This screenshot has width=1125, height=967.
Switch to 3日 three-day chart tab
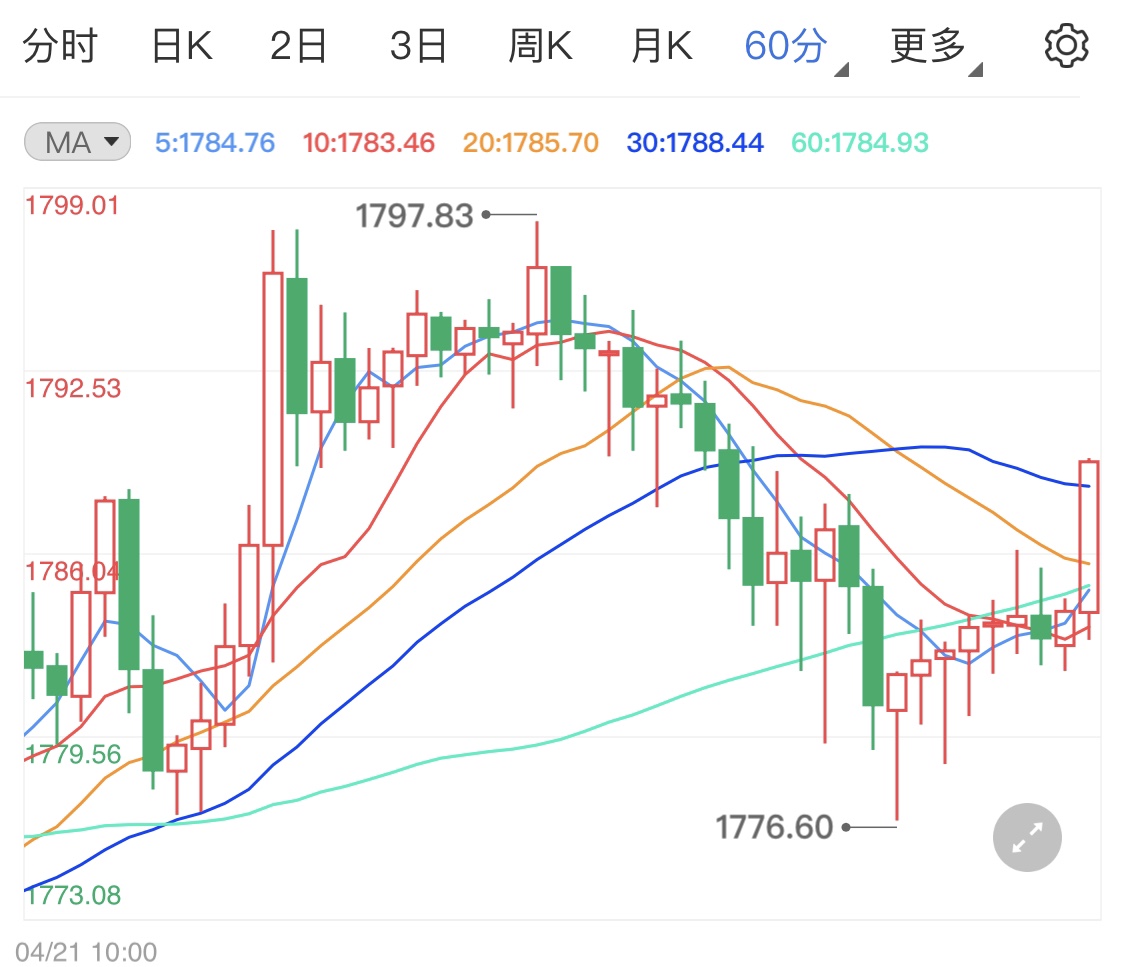pos(418,46)
